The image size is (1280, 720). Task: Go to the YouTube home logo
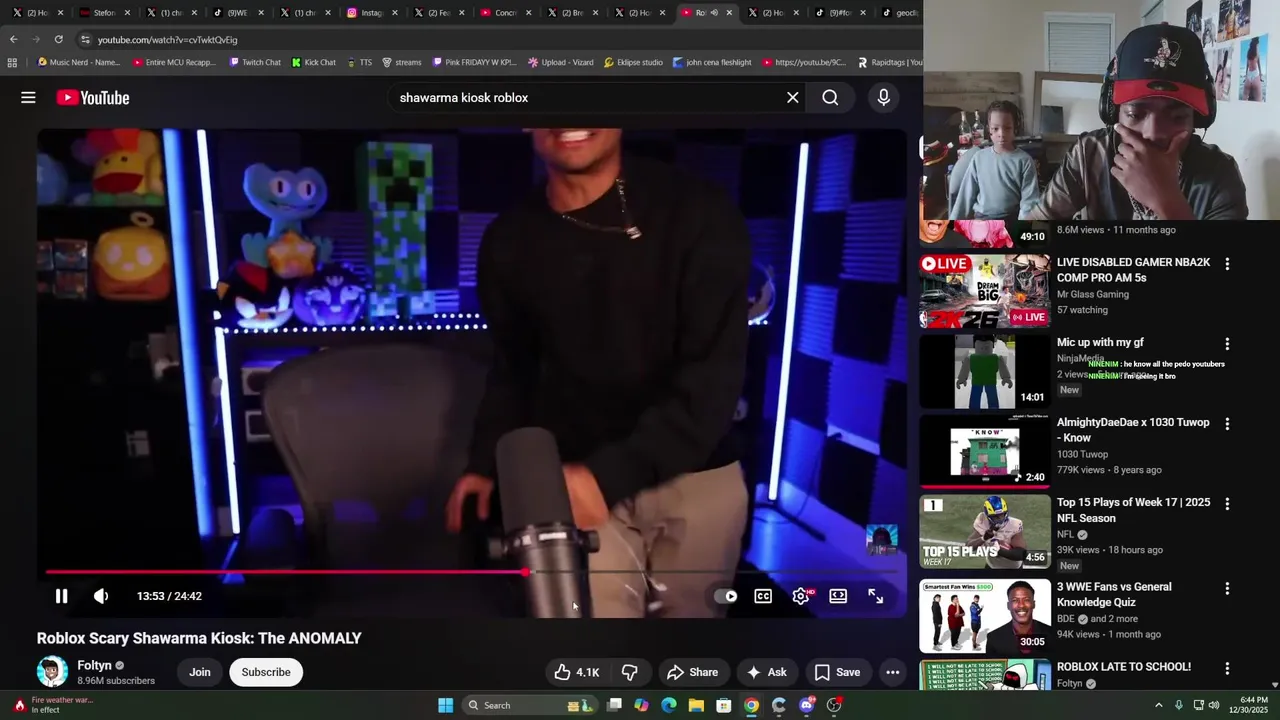(93, 98)
